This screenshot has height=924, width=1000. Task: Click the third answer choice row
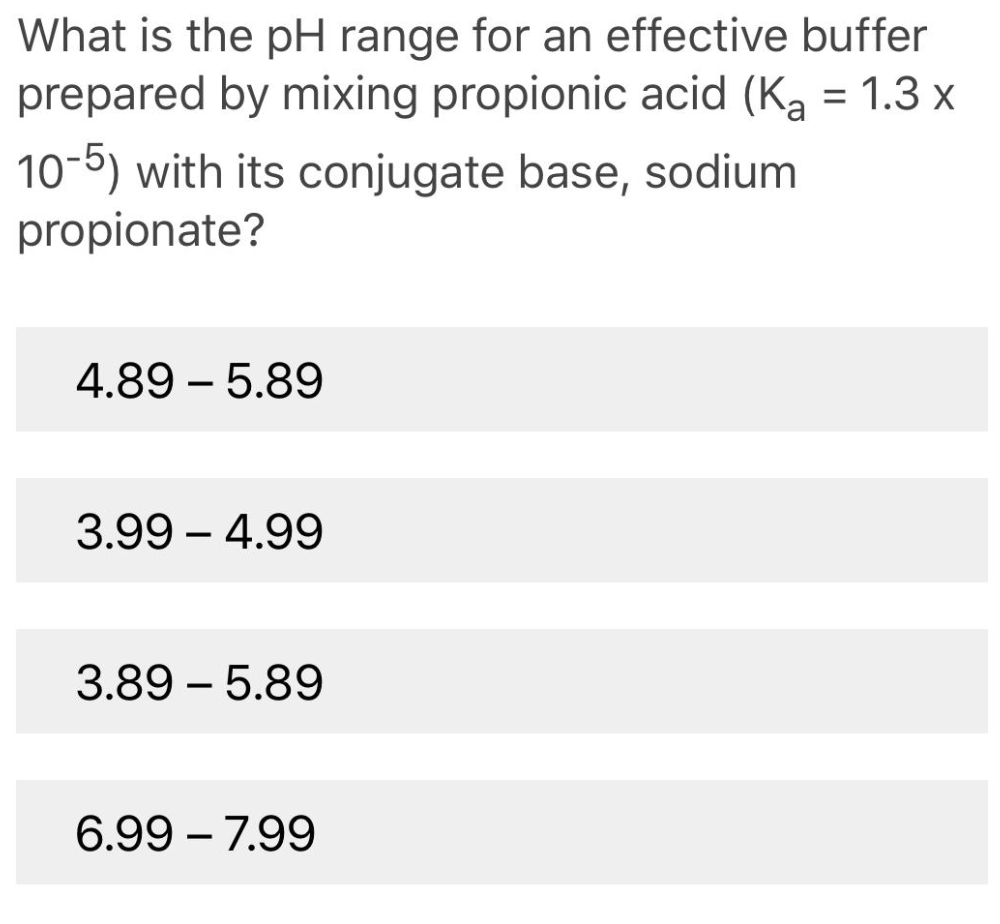500,680
